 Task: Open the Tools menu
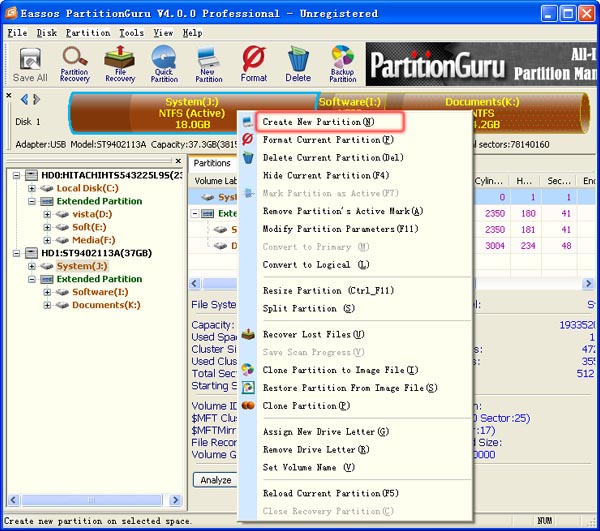[131, 33]
